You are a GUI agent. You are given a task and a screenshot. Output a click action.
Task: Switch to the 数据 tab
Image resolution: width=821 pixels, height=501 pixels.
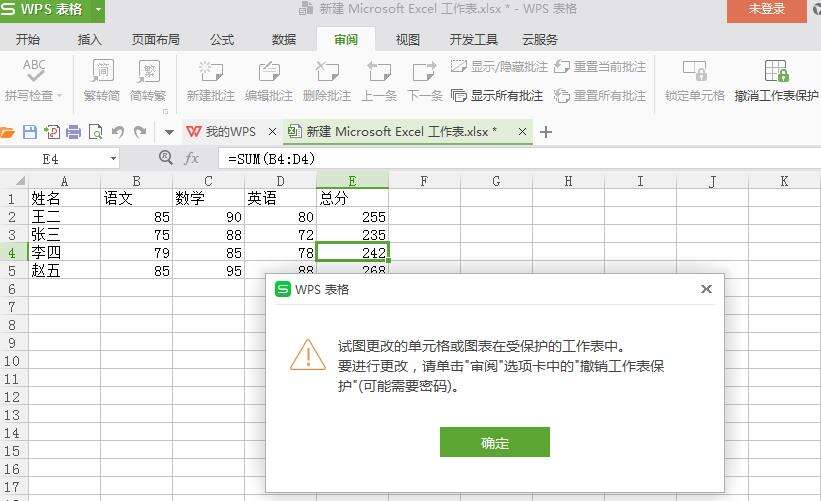click(x=284, y=40)
